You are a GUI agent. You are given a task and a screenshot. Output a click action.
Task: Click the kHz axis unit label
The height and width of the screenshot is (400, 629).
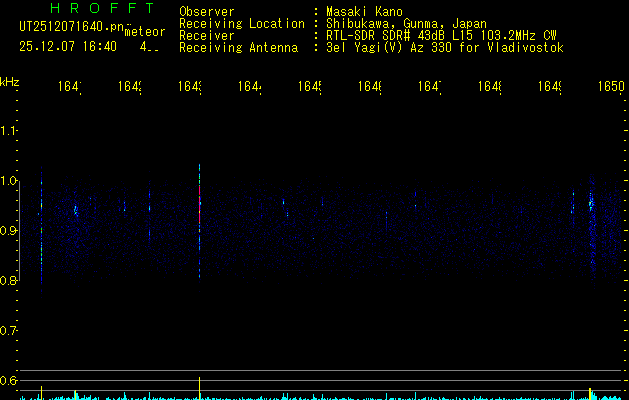point(10,80)
